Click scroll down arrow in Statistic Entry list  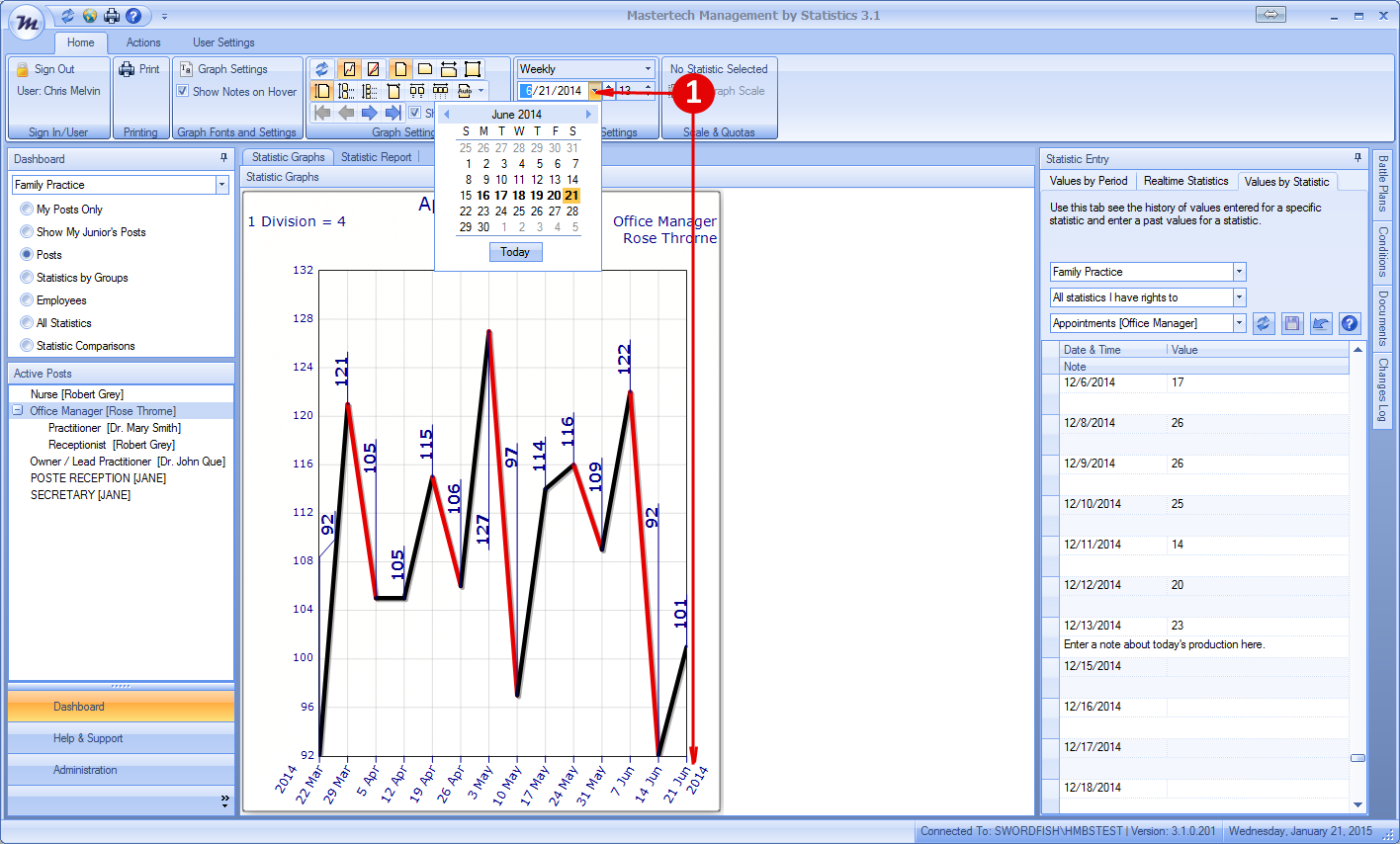[1357, 805]
